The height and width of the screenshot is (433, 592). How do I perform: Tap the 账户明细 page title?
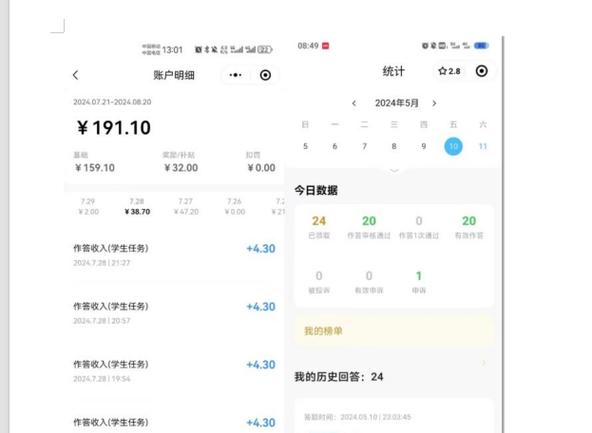click(174, 75)
